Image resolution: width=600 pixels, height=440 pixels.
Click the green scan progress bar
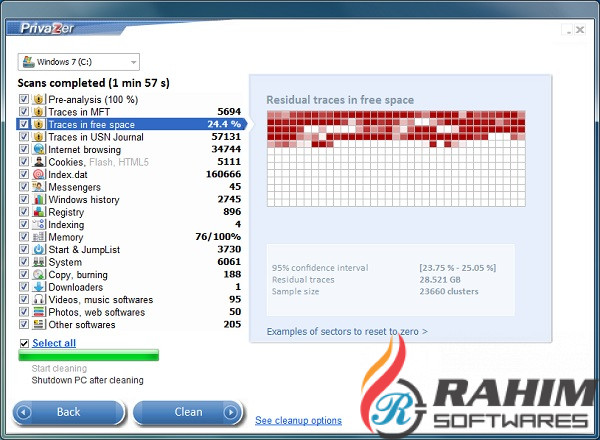88,355
